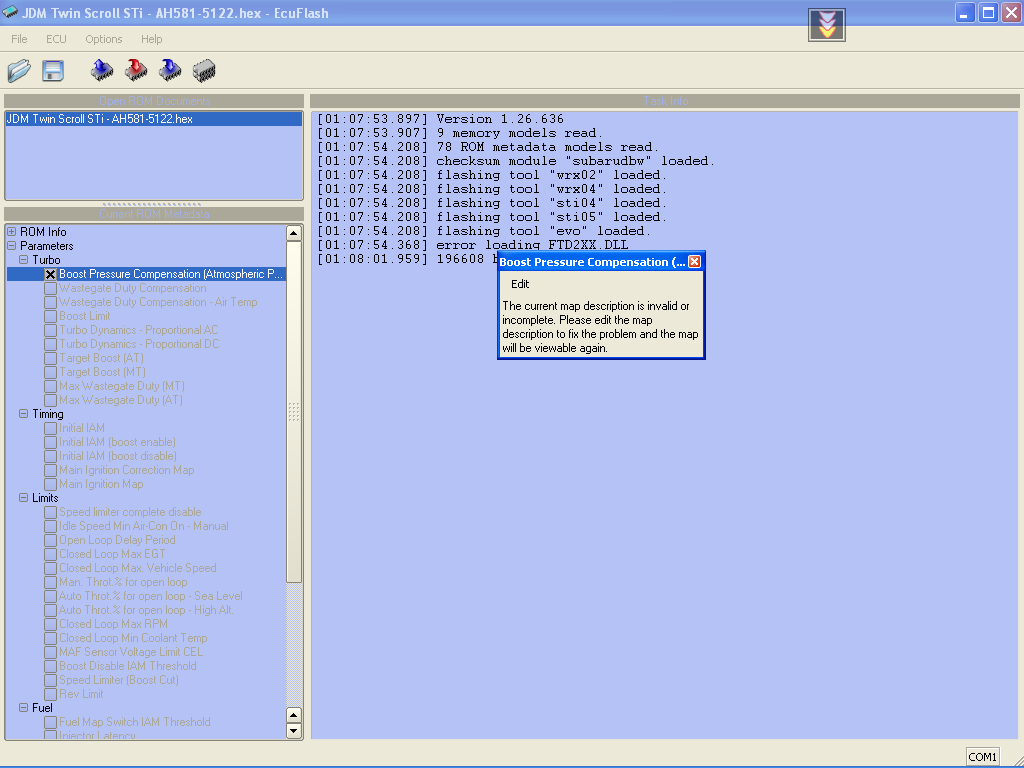This screenshot has height=768, width=1024.
Task: Minimize the EcuFlash window
Action: (x=965, y=12)
